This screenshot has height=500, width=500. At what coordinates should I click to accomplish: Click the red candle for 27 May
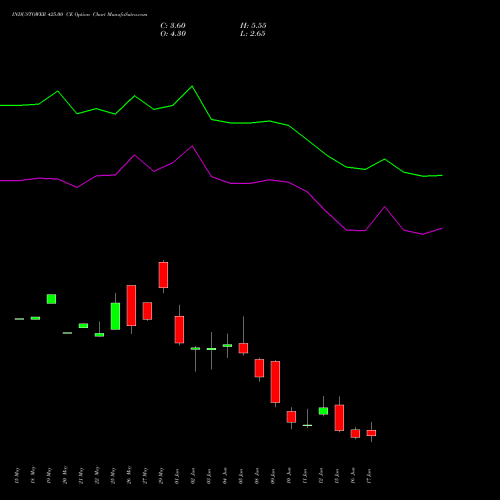pyautogui.click(x=147, y=311)
